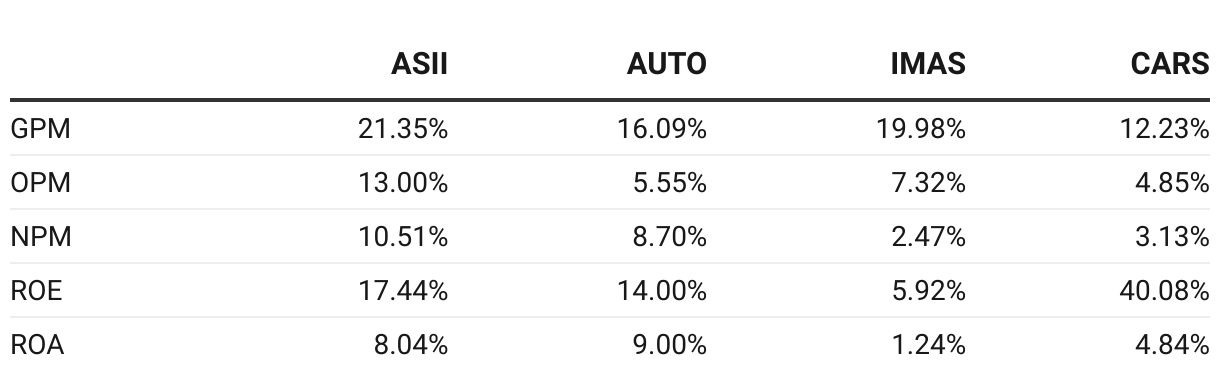Click the ASII column header
This screenshot has width=1220, height=380.
click(x=420, y=64)
